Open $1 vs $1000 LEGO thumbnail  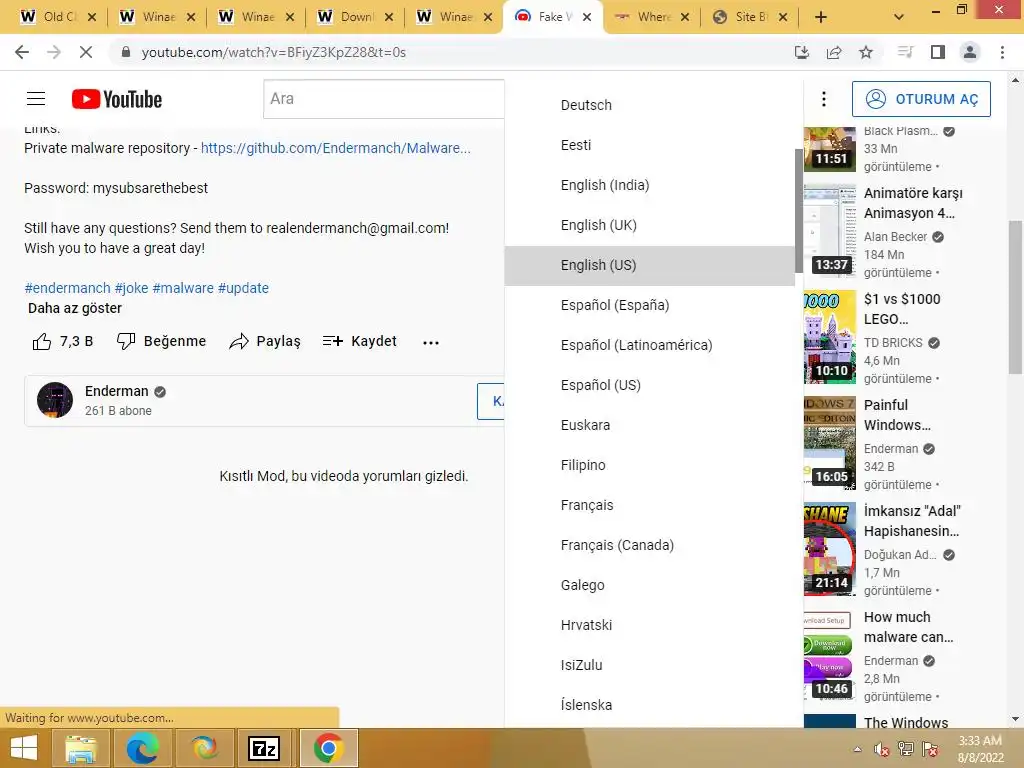pos(829,336)
